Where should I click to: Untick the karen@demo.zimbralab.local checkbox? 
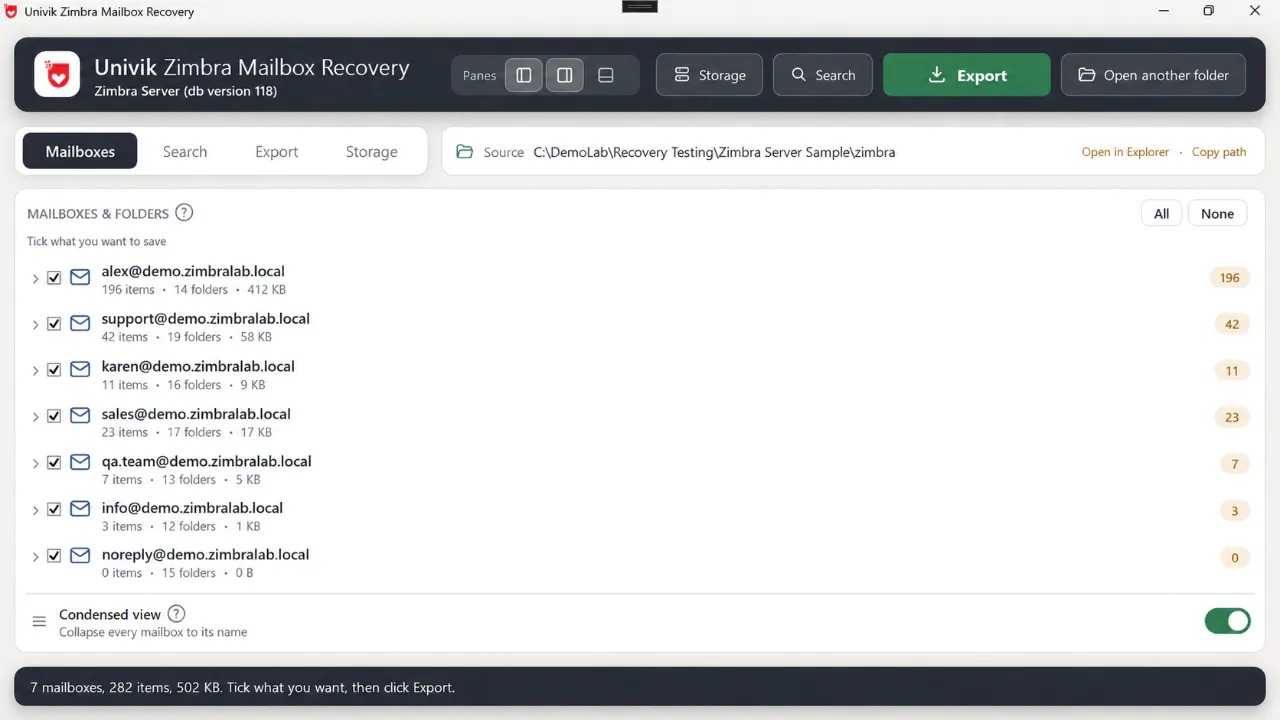[x=54, y=370]
